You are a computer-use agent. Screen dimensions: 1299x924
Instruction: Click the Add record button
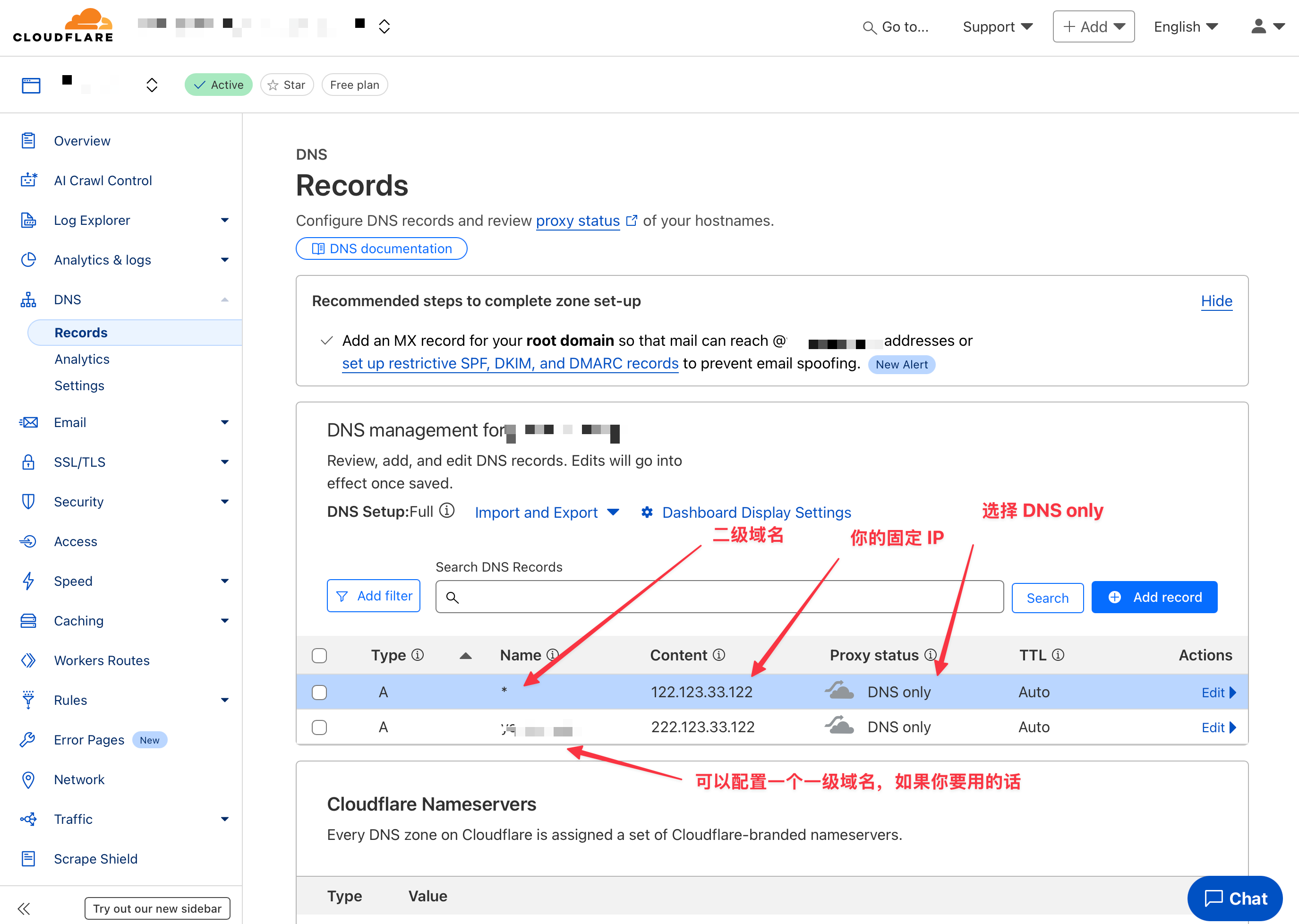[x=1154, y=597]
